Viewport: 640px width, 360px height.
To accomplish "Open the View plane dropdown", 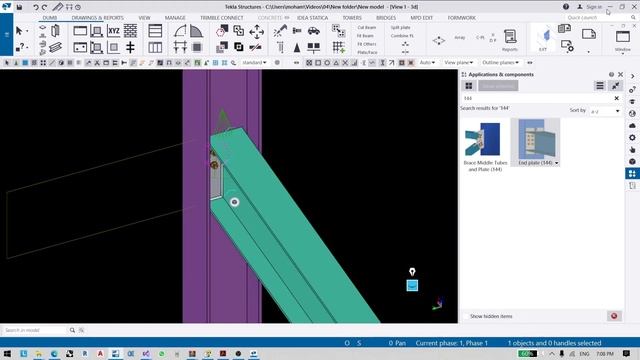I will coord(458,62).
